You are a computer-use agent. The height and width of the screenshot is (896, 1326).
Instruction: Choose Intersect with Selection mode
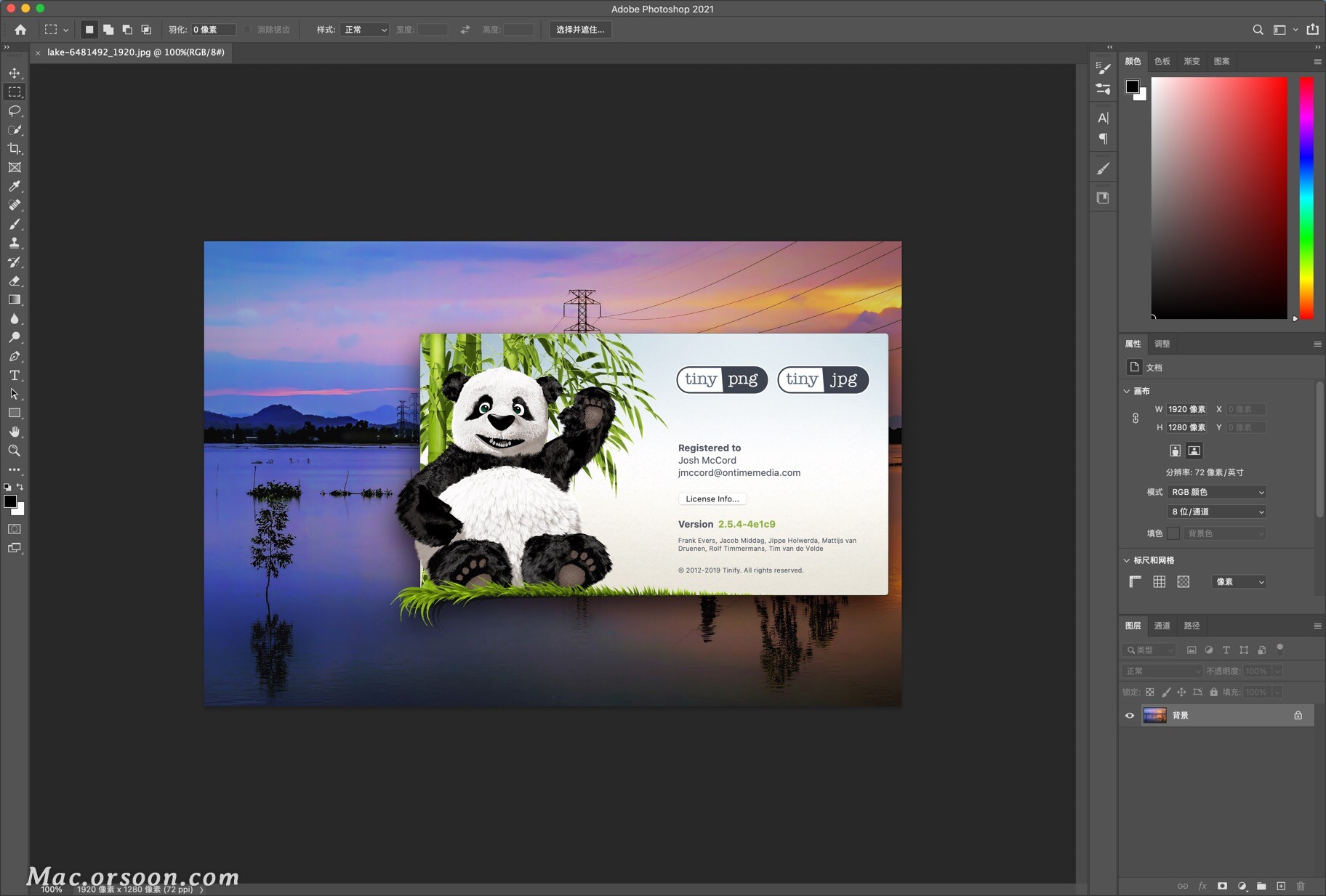point(146,30)
